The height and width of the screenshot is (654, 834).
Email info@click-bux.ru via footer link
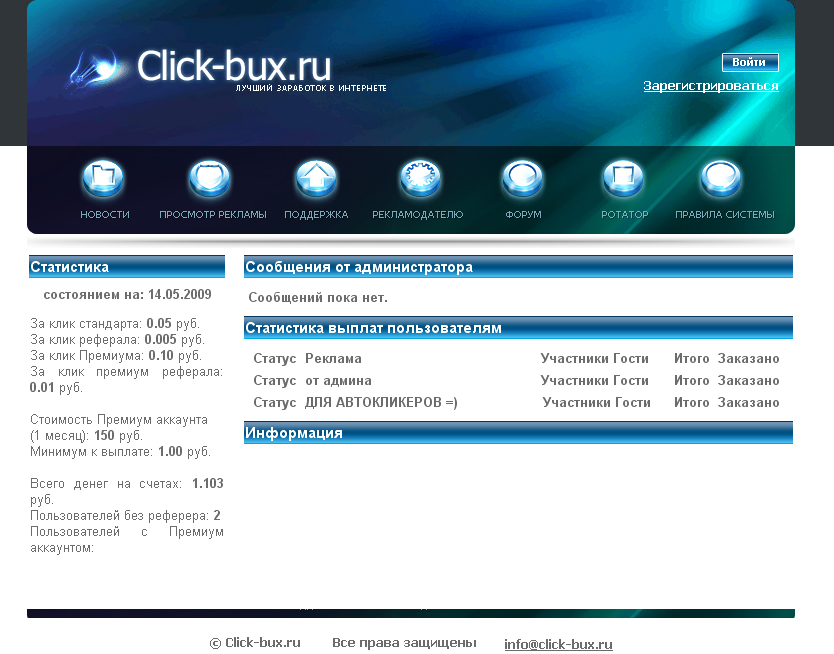coord(558,644)
